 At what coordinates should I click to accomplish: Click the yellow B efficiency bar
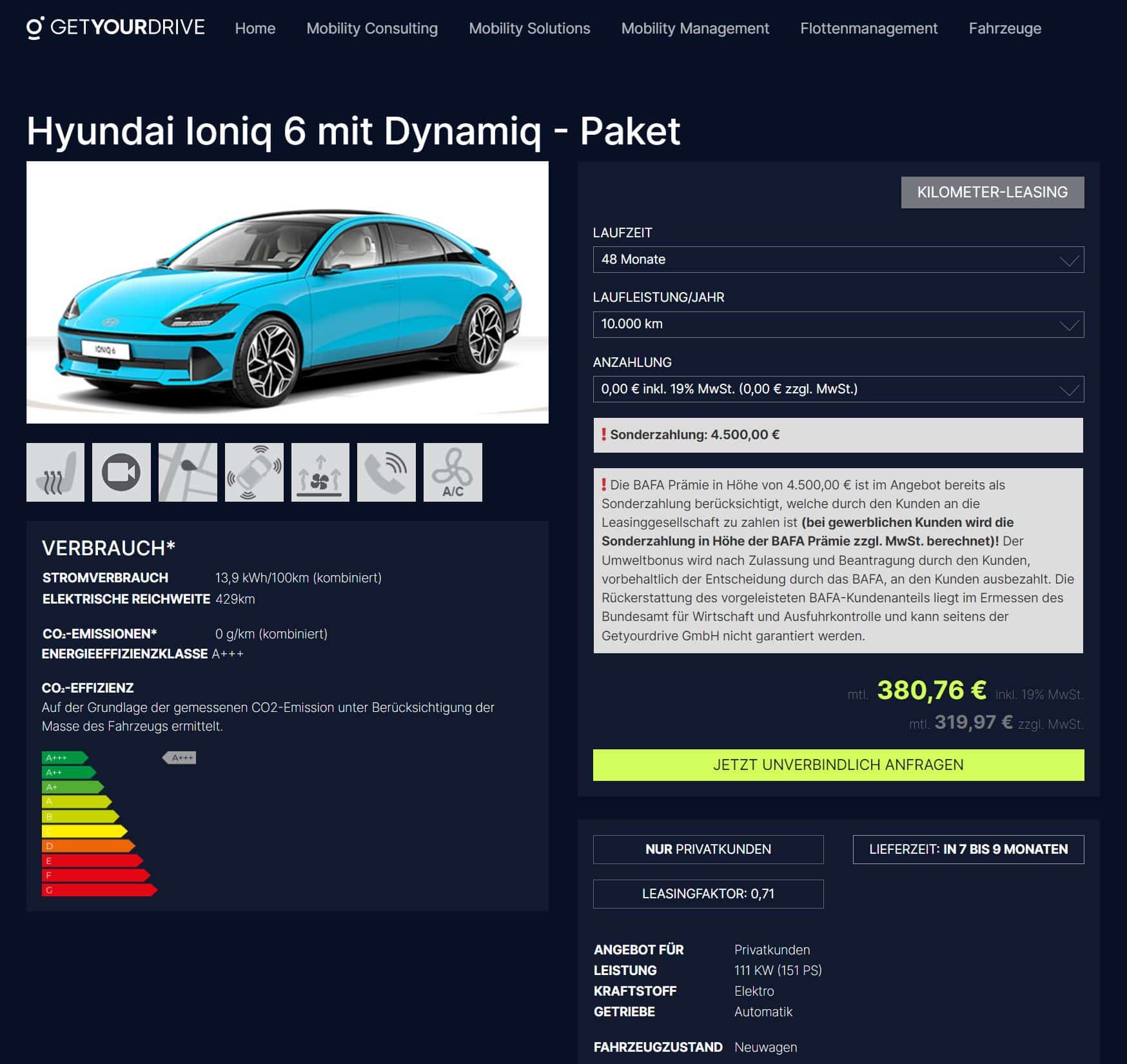[81, 816]
